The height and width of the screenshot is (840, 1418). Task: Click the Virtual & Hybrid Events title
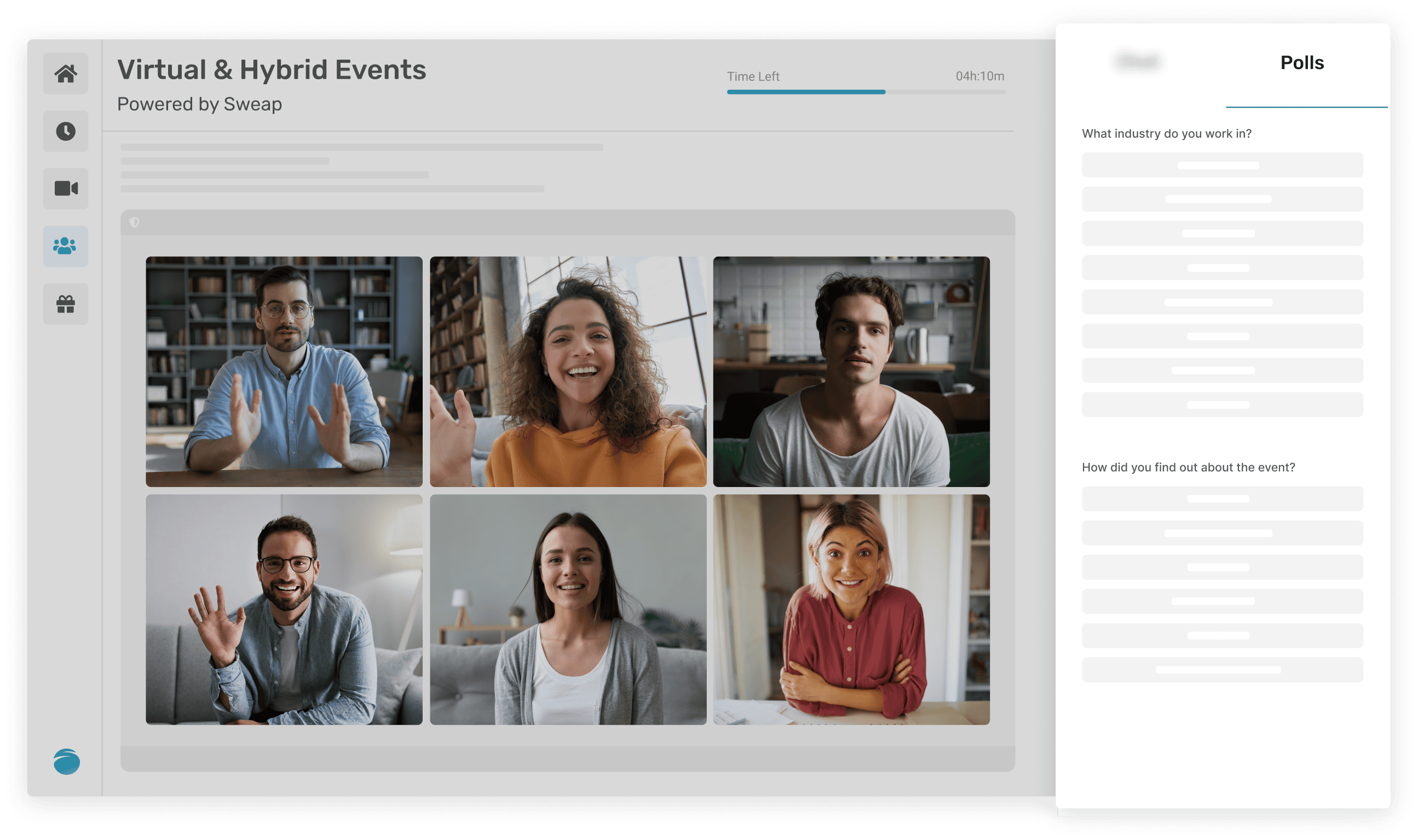point(271,70)
